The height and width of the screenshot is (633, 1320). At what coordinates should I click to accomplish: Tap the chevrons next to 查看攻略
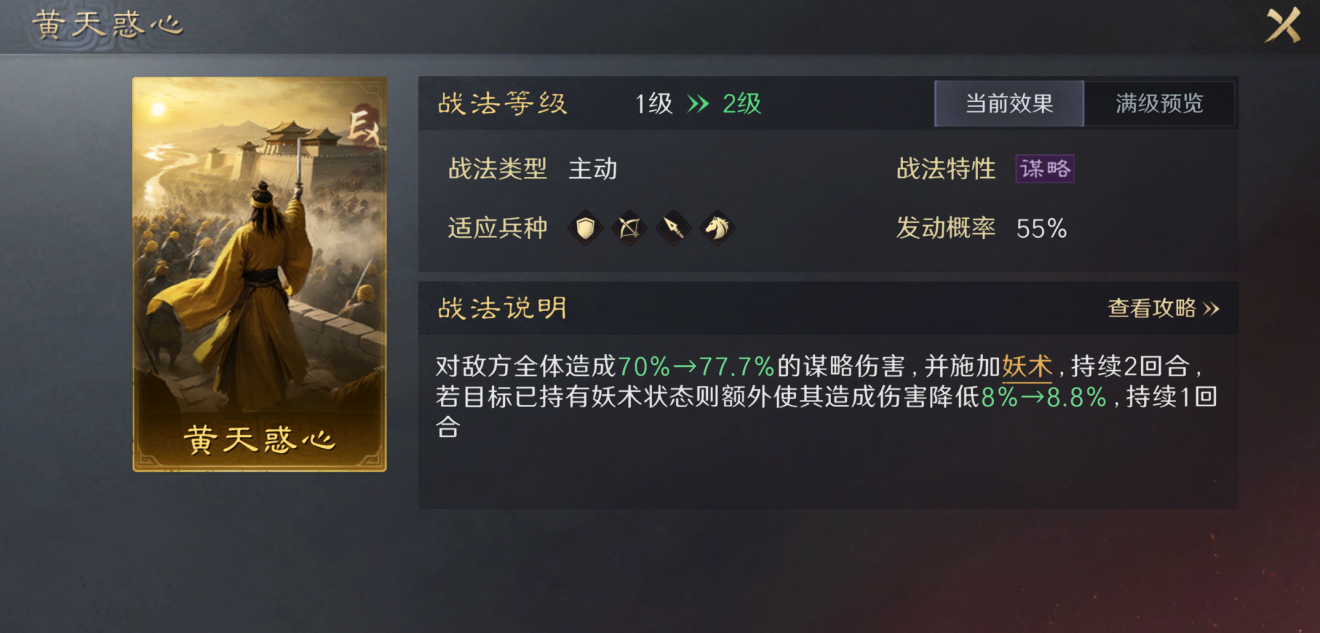(x=1210, y=309)
